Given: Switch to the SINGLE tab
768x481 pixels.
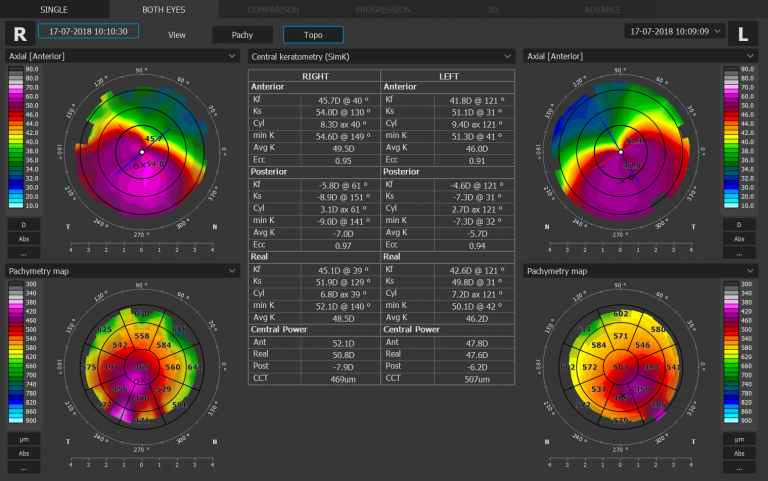Looking at the screenshot, I should (54, 9).
